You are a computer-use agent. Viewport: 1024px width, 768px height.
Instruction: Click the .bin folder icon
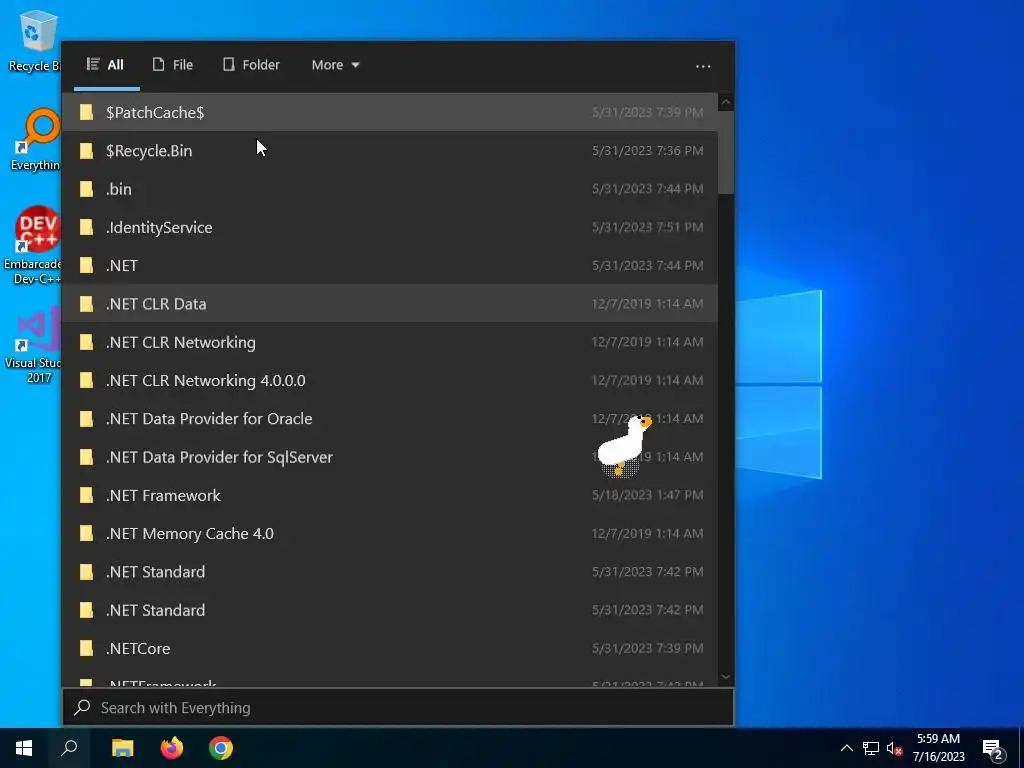click(86, 189)
